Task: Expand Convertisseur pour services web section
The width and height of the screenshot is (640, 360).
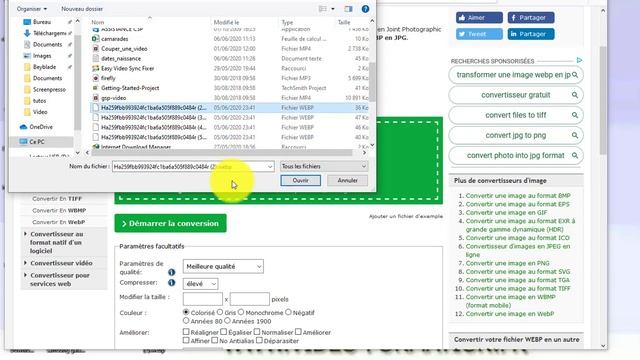Action: [57, 280]
